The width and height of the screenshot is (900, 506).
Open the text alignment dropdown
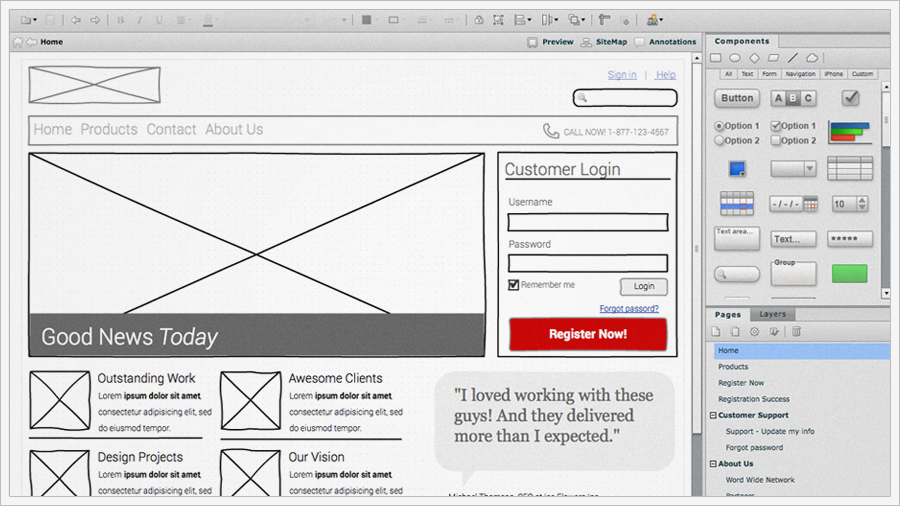[x=183, y=20]
